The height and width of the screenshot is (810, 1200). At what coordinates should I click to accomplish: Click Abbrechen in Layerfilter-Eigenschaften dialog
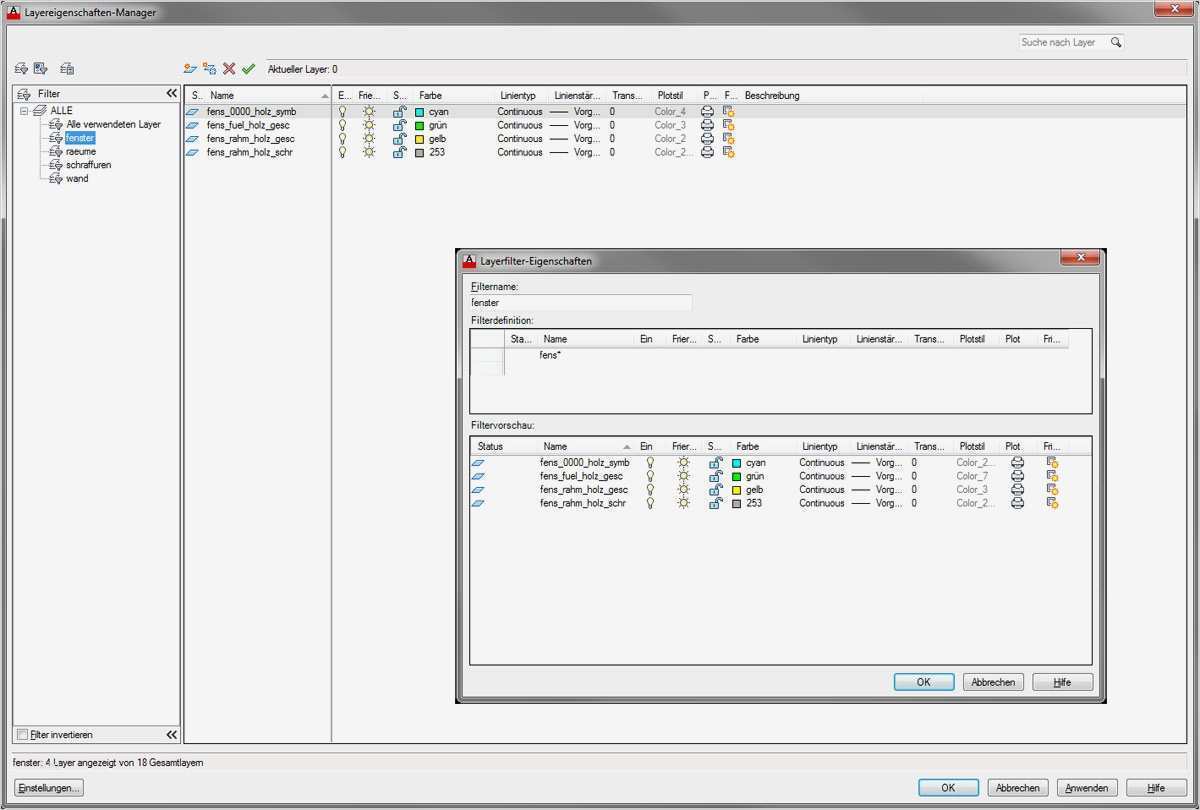tap(993, 682)
